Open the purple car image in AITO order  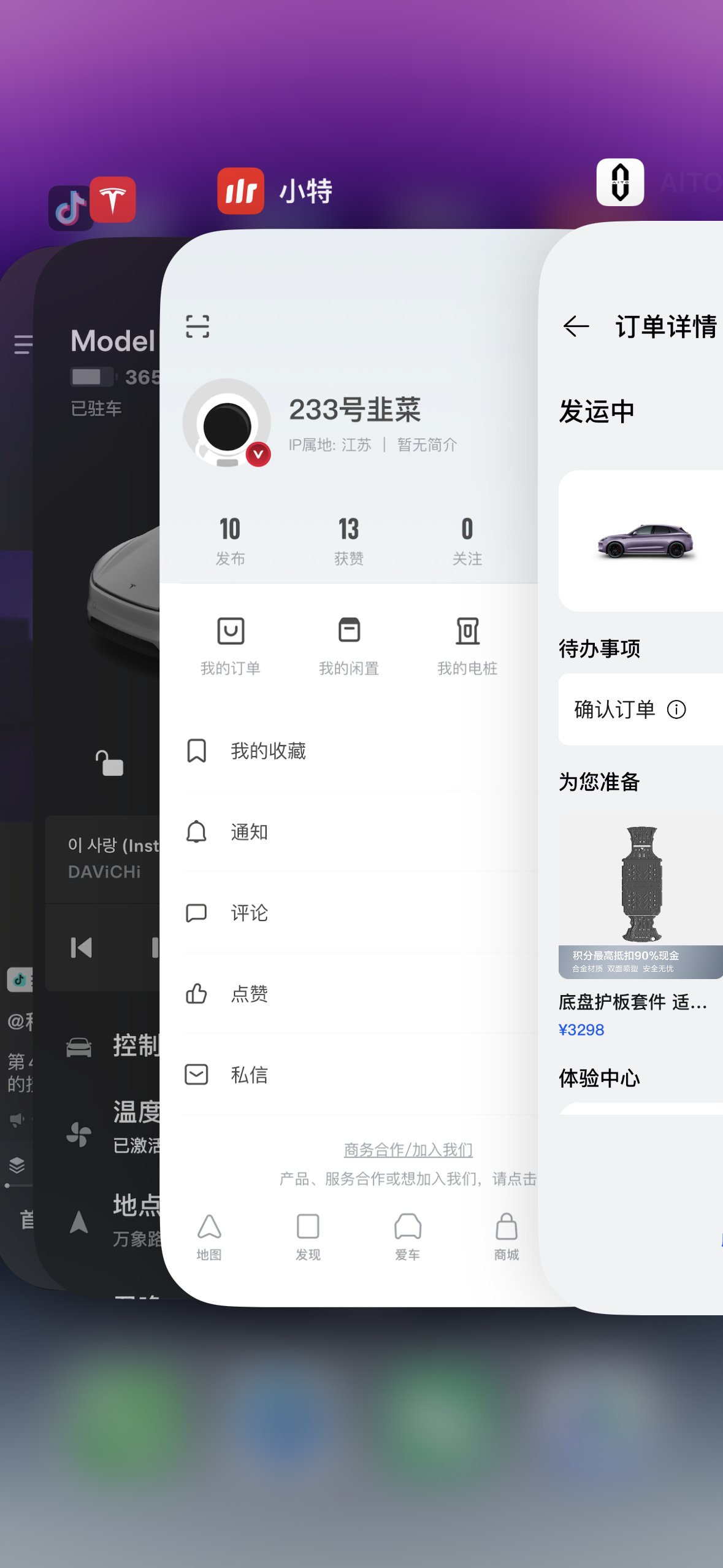(646, 541)
